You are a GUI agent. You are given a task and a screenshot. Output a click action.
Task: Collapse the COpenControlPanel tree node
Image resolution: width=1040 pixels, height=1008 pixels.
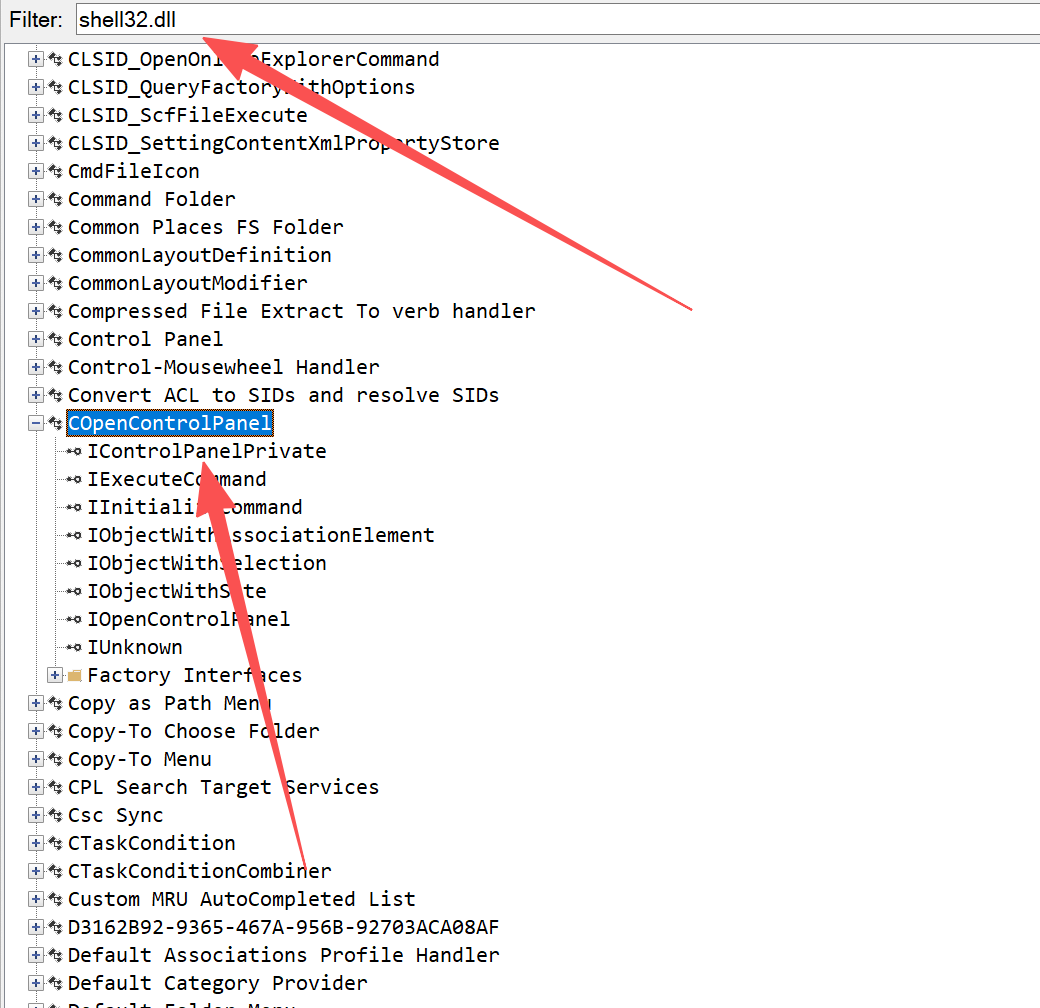point(36,423)
